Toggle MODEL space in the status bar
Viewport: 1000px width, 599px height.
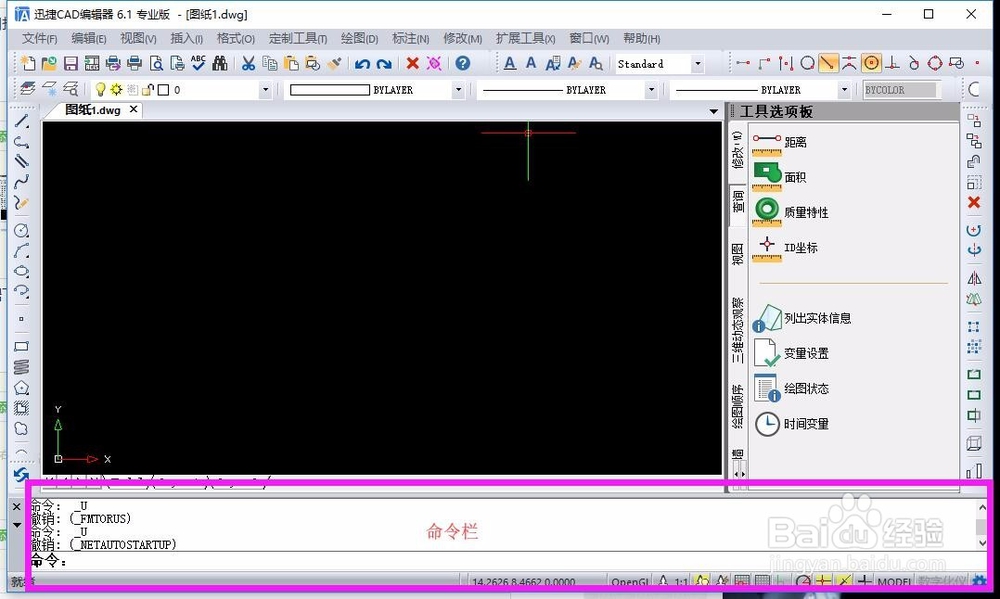[x=894, y=582]
